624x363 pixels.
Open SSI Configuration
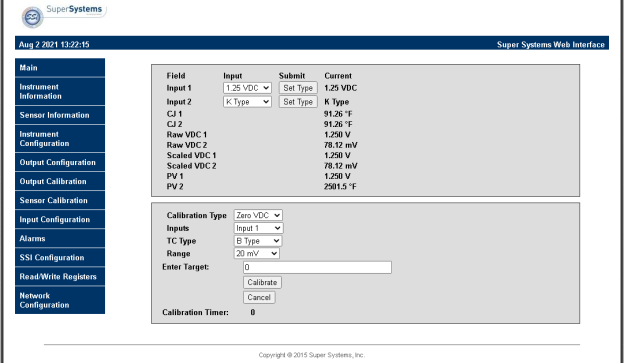point(60,258)
